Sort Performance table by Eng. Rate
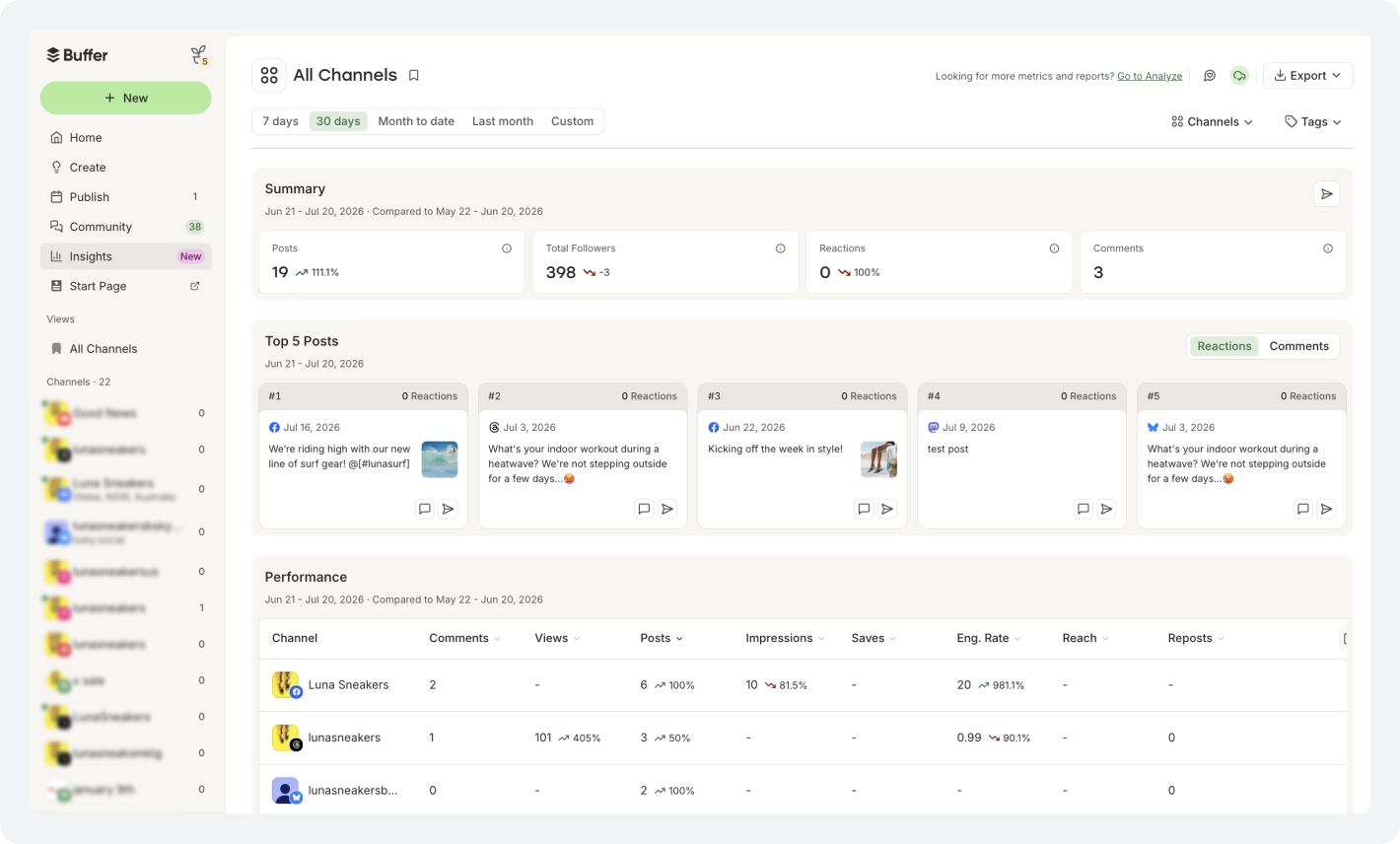Image resolution: width=1400 pixels, height=844 pixels. tap(989, 638)
